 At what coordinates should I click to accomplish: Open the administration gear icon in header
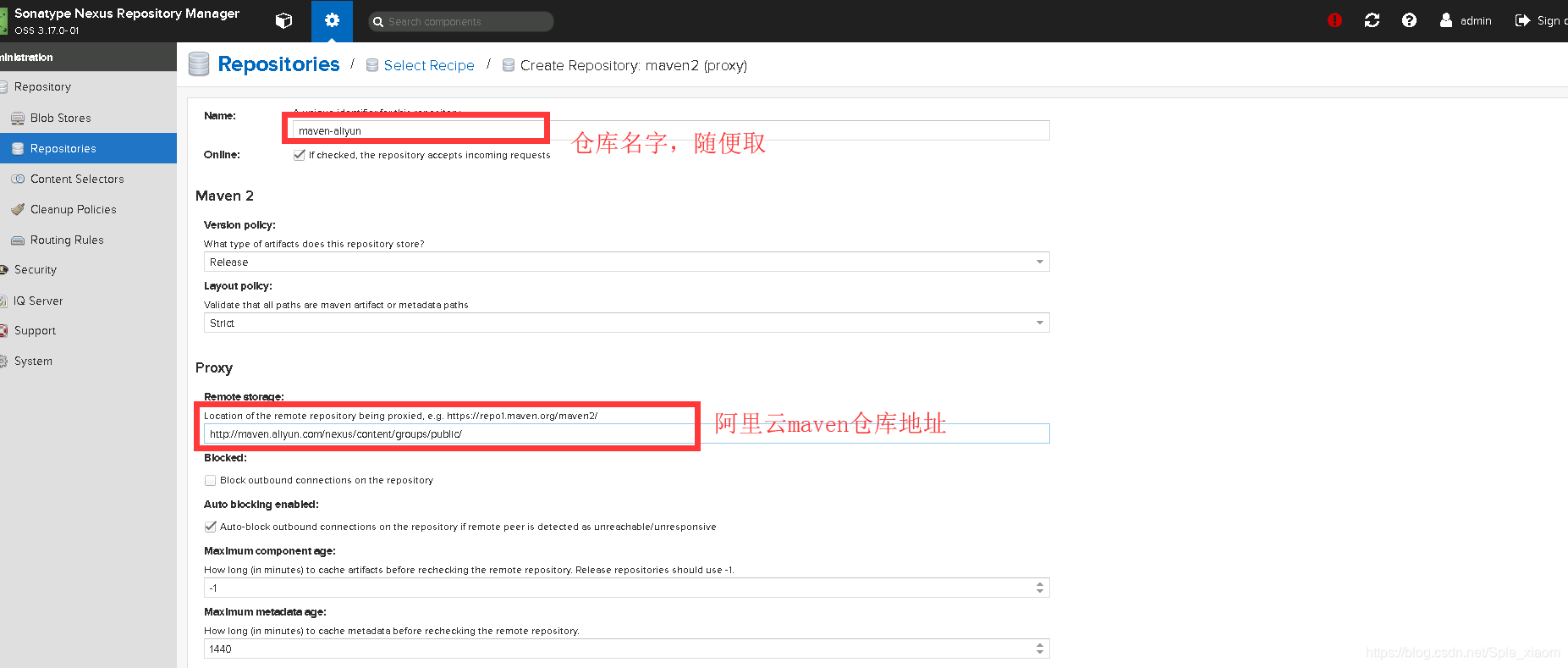pos(332,20)
